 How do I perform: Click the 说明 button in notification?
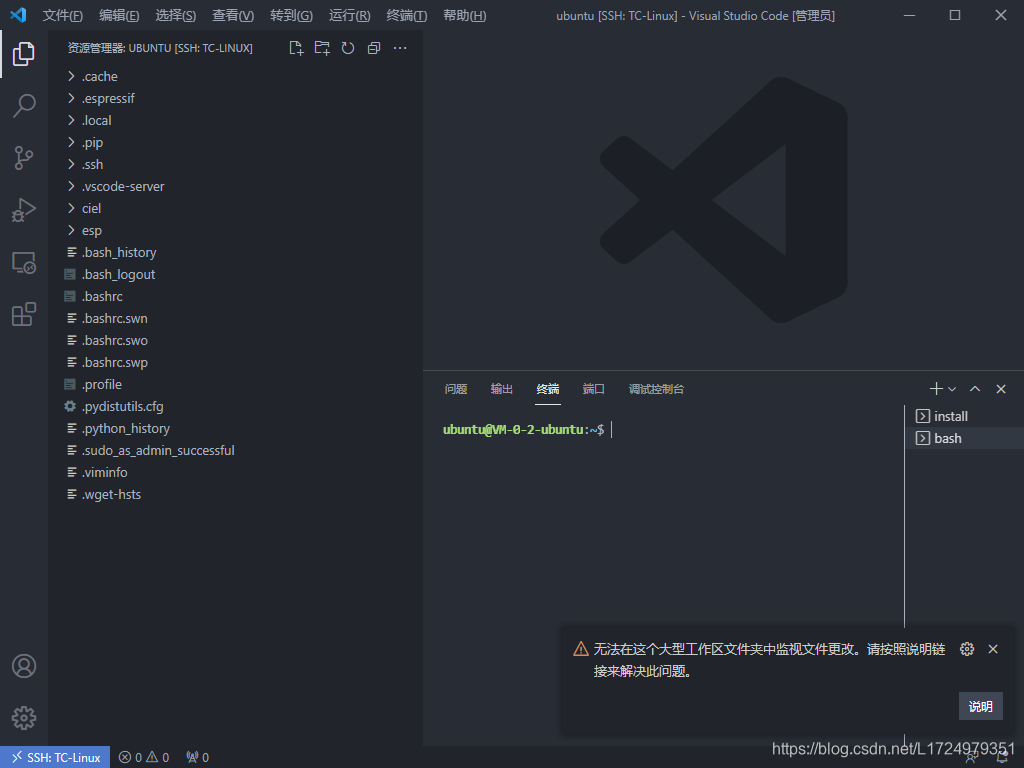(980, 707)
